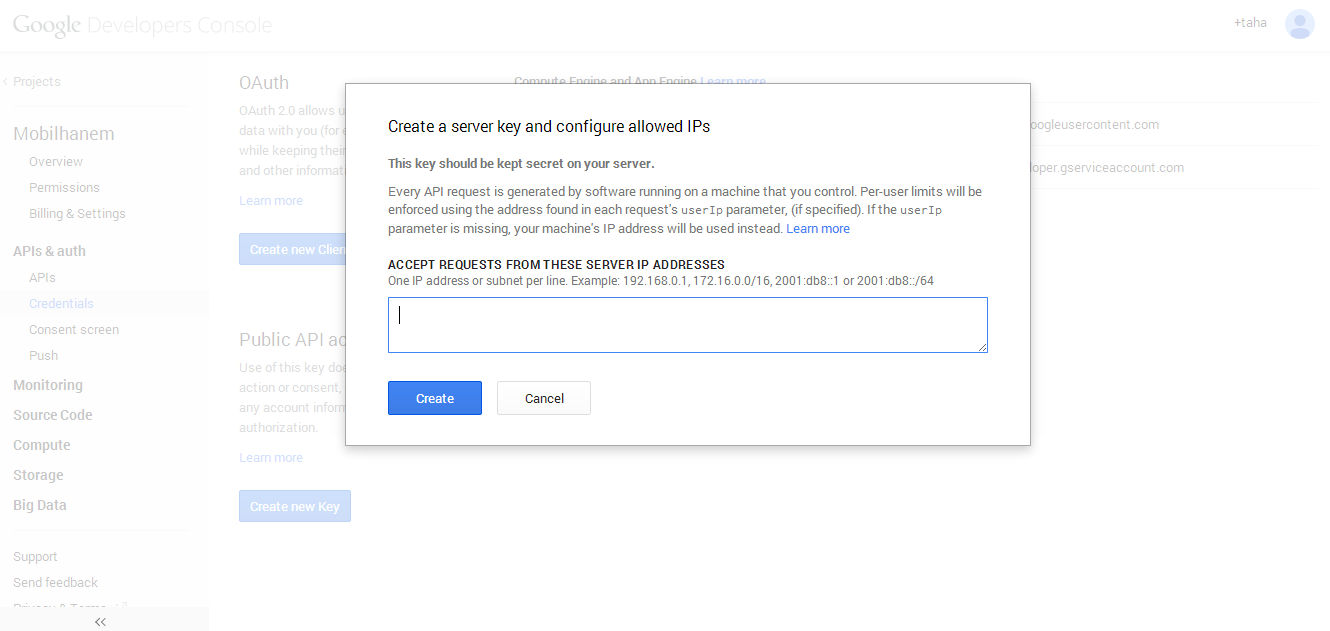The image size is (1330, 631).
Task: Click the resize handle of the IP textarea
Action: coord(982,347)
